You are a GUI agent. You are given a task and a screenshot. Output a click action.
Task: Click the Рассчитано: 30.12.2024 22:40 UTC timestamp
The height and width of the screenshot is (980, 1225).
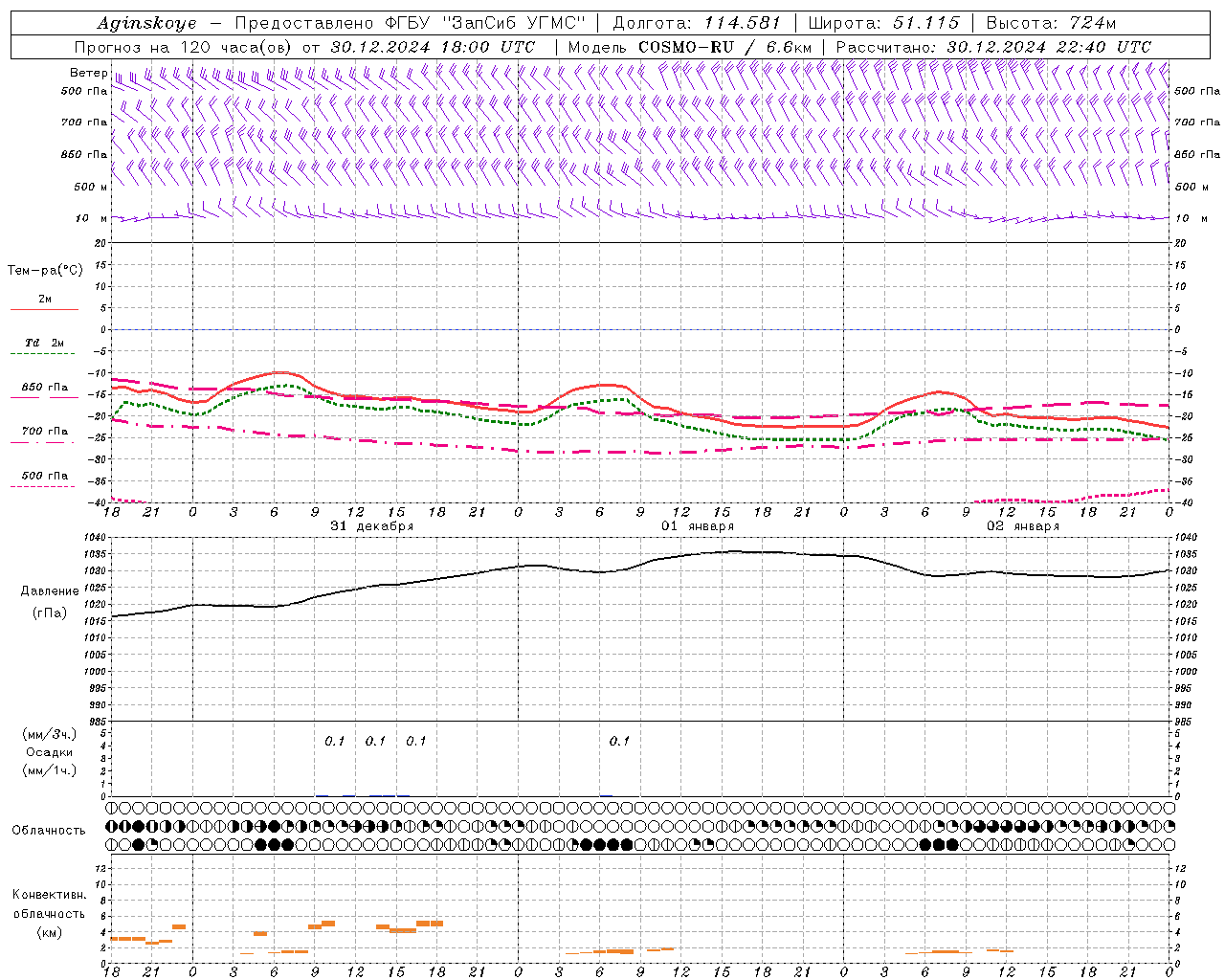pos(993,47)
